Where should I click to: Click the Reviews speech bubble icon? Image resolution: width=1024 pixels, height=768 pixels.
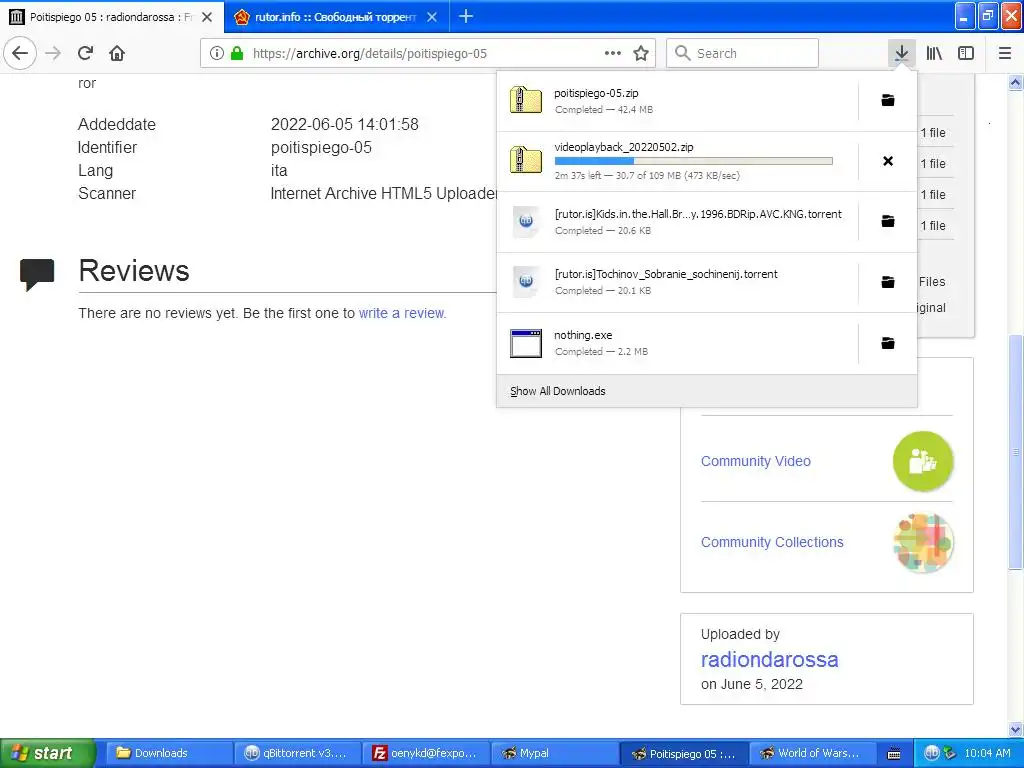tap(37, 274)
